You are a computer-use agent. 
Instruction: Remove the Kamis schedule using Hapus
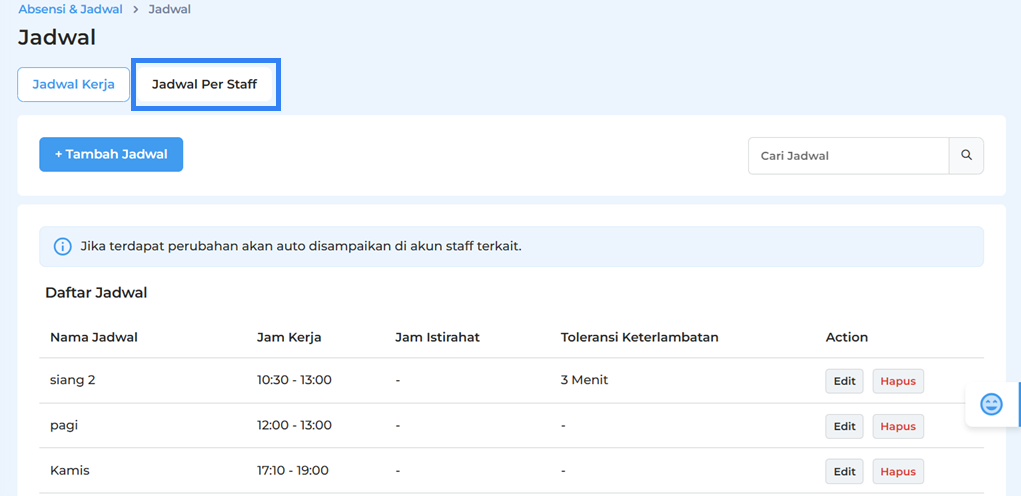click(x=897, y=471)
